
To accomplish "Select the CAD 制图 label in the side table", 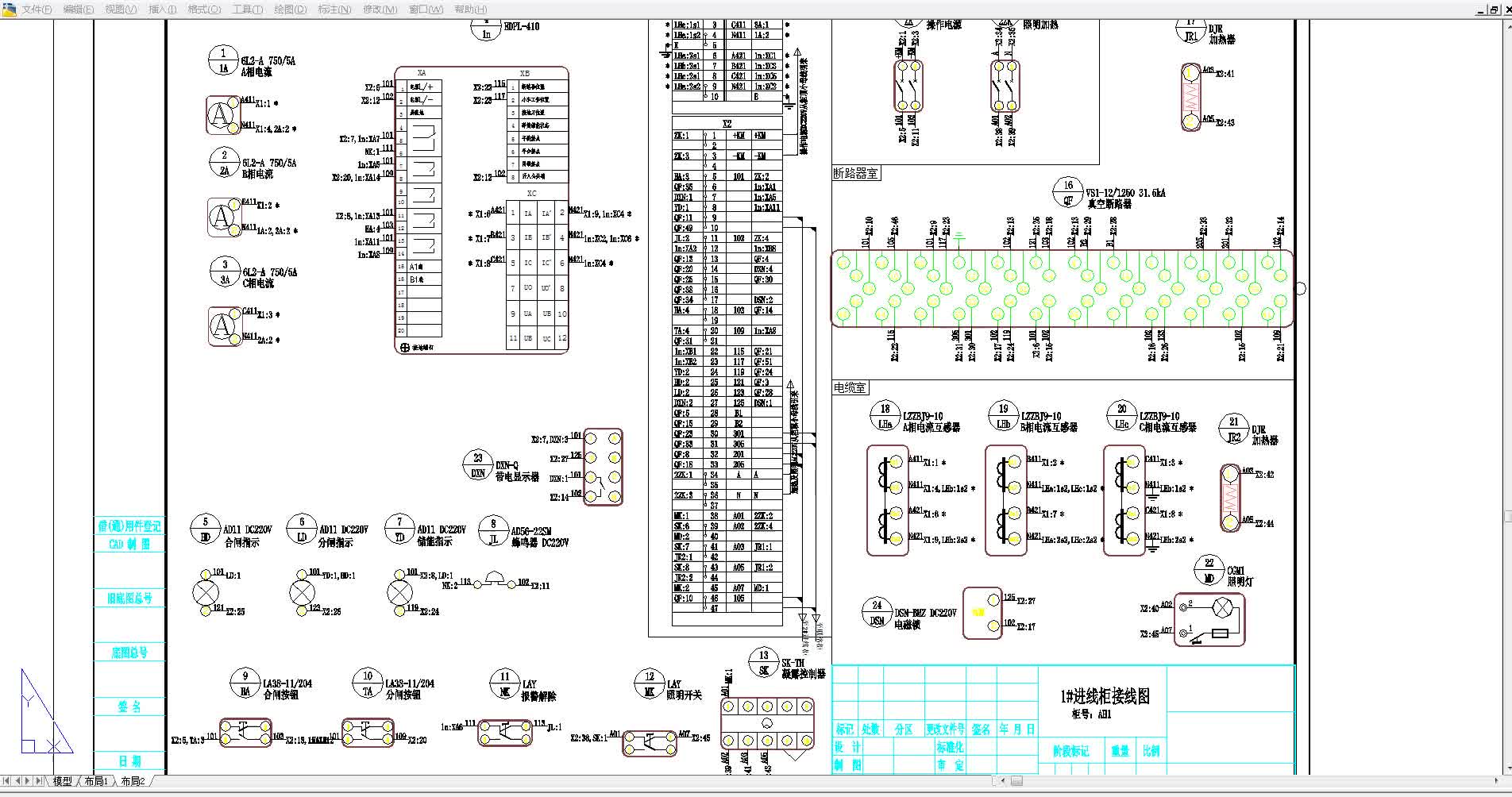I will pyautogui.click(x=129, y=544).
